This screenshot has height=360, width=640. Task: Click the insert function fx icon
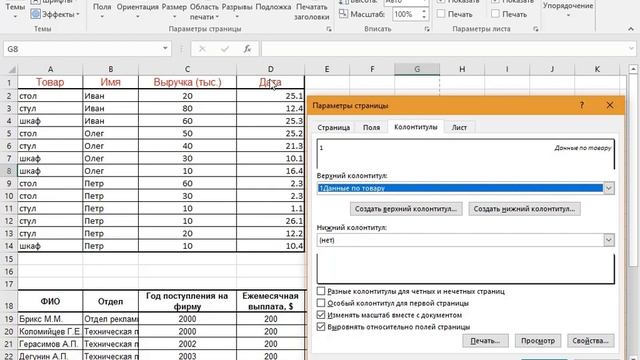coord(247,49)
